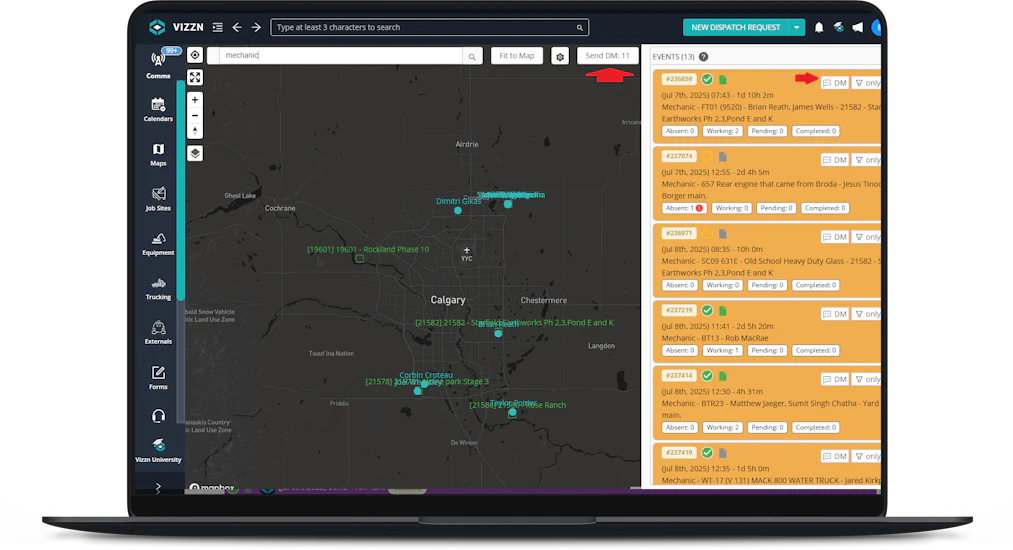Open the Comms panel in sidebar

coord(158,63)
